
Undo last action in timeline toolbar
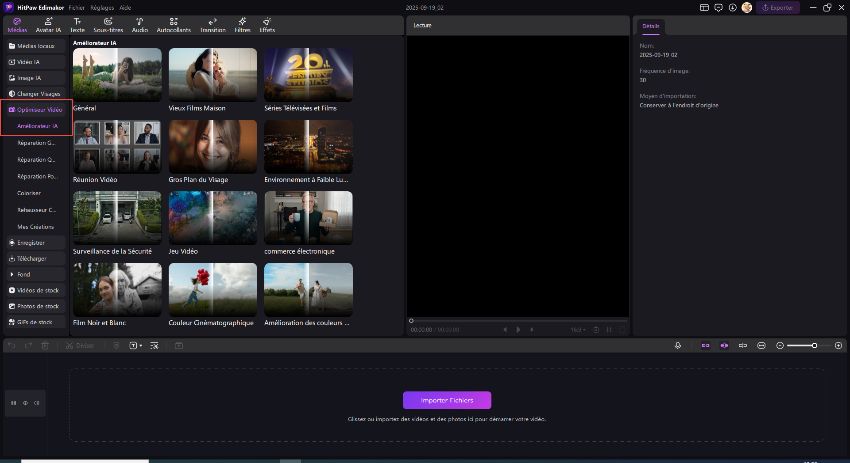click(12, 345)
